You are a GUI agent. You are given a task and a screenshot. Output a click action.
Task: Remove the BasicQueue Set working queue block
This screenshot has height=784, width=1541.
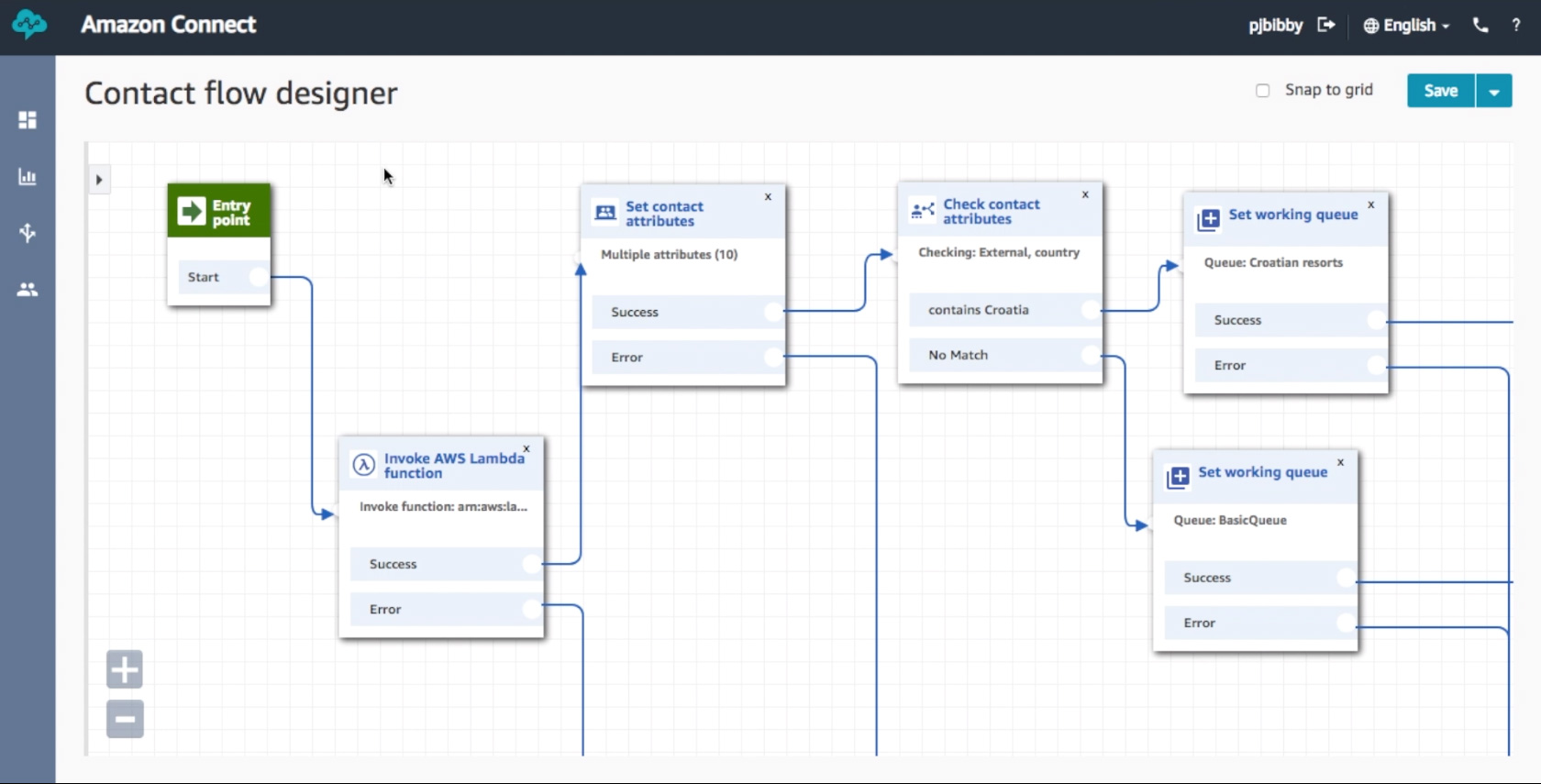[1340, 462]
